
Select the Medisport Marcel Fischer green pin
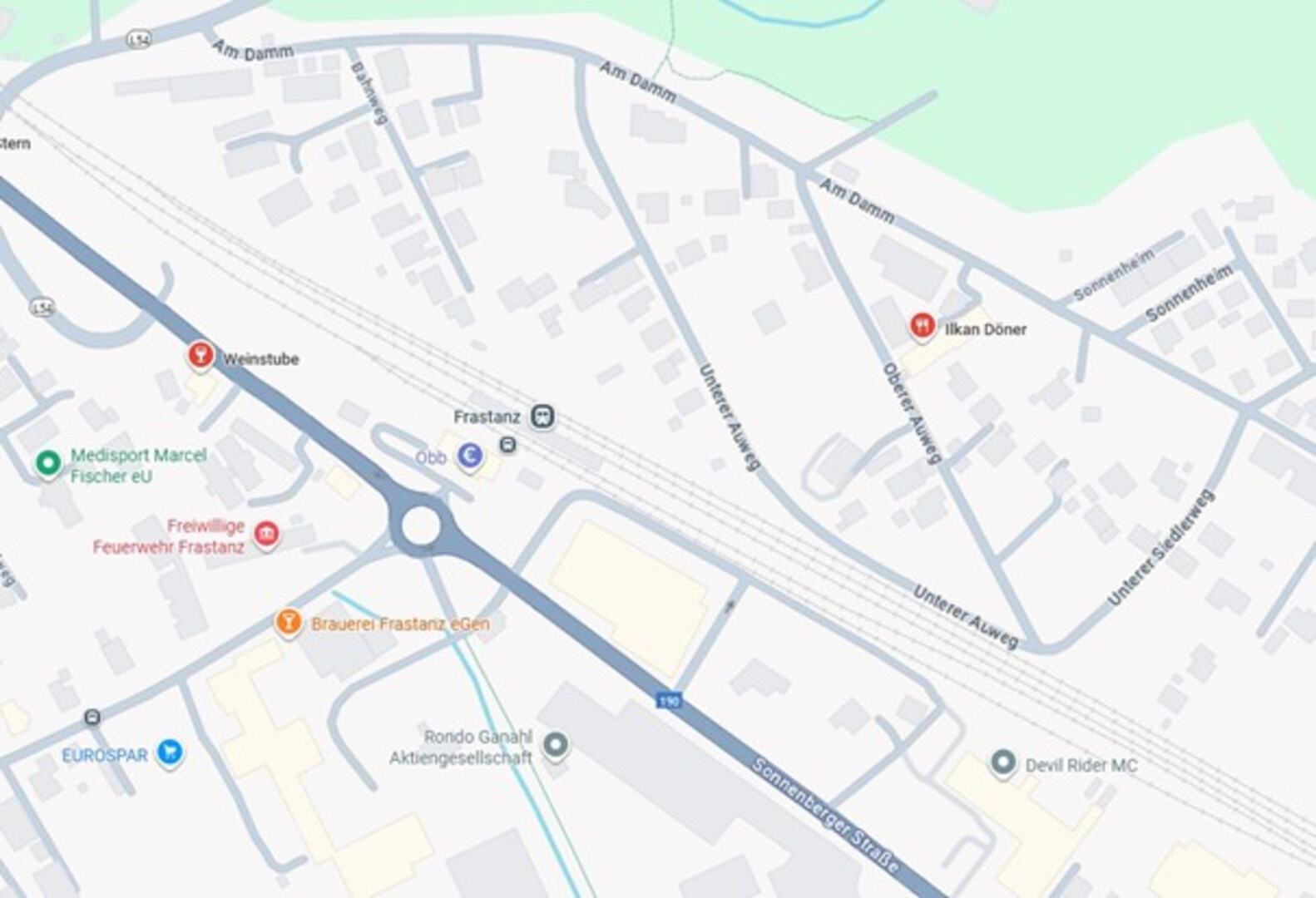(x=48, y=463)
